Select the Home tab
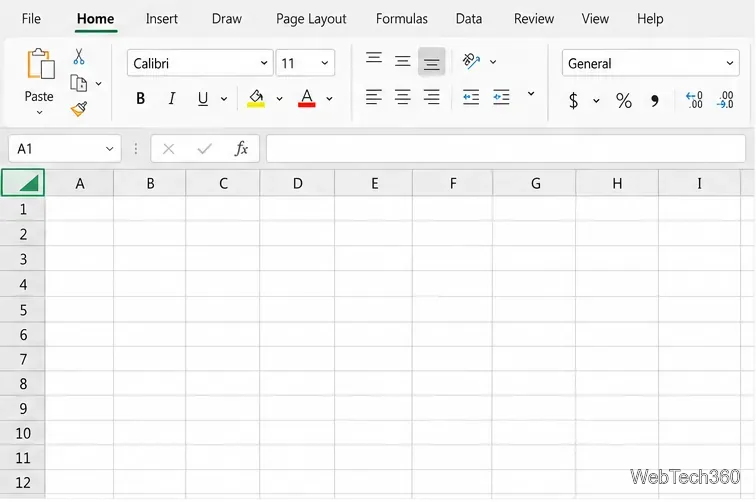The width and height of the screenshot is (756, 502). (x=95, y=19)
